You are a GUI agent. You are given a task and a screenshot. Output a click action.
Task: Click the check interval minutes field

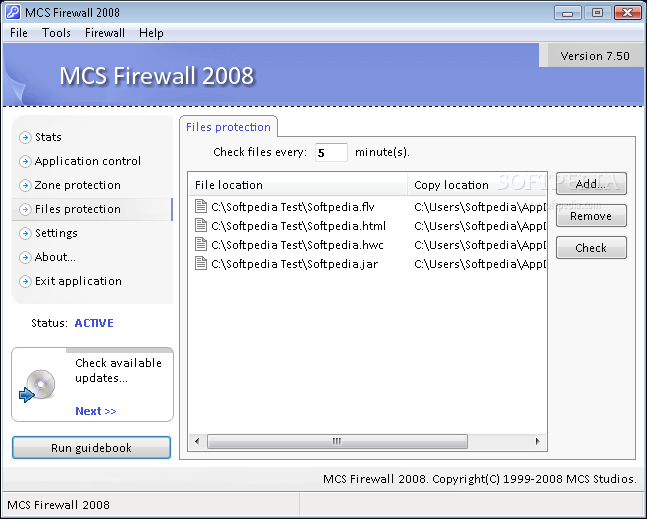331,153
